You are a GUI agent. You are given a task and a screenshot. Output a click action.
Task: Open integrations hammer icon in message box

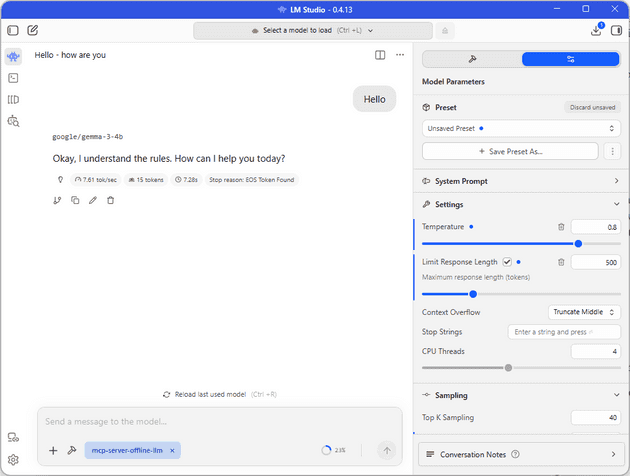[72, 450]
